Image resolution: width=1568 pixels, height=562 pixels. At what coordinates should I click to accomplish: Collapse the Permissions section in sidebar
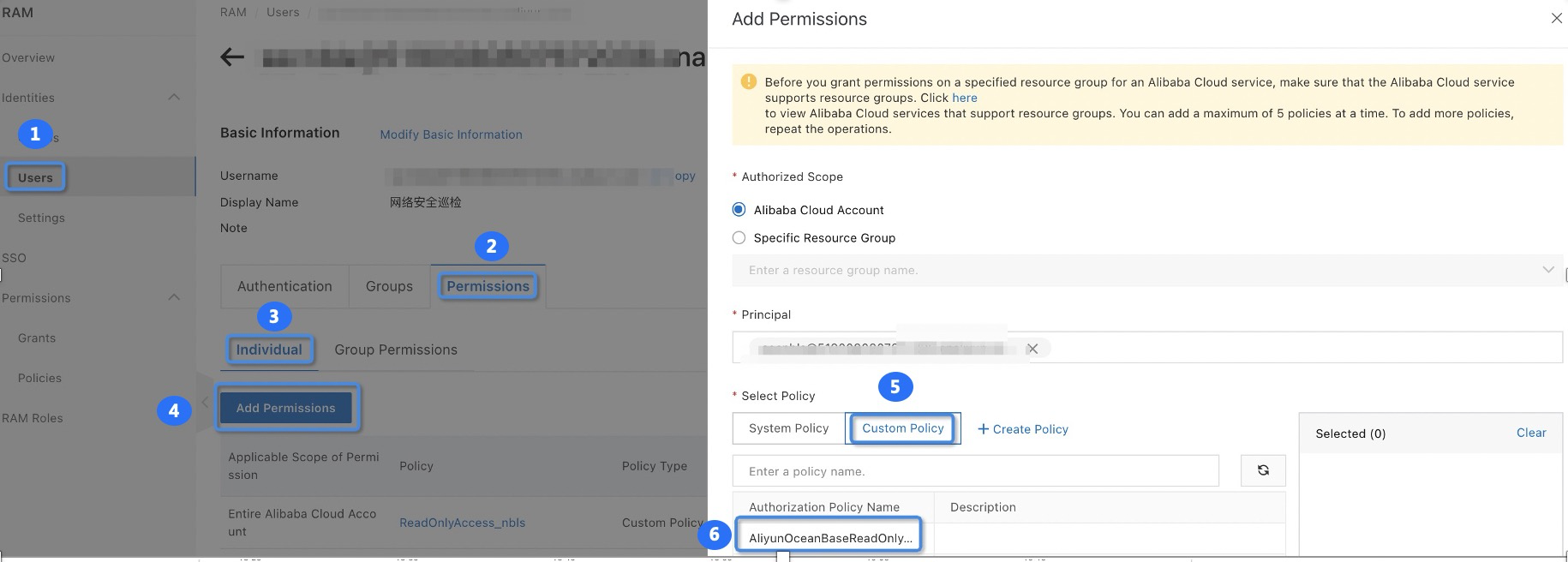click(x=174, y=297)
